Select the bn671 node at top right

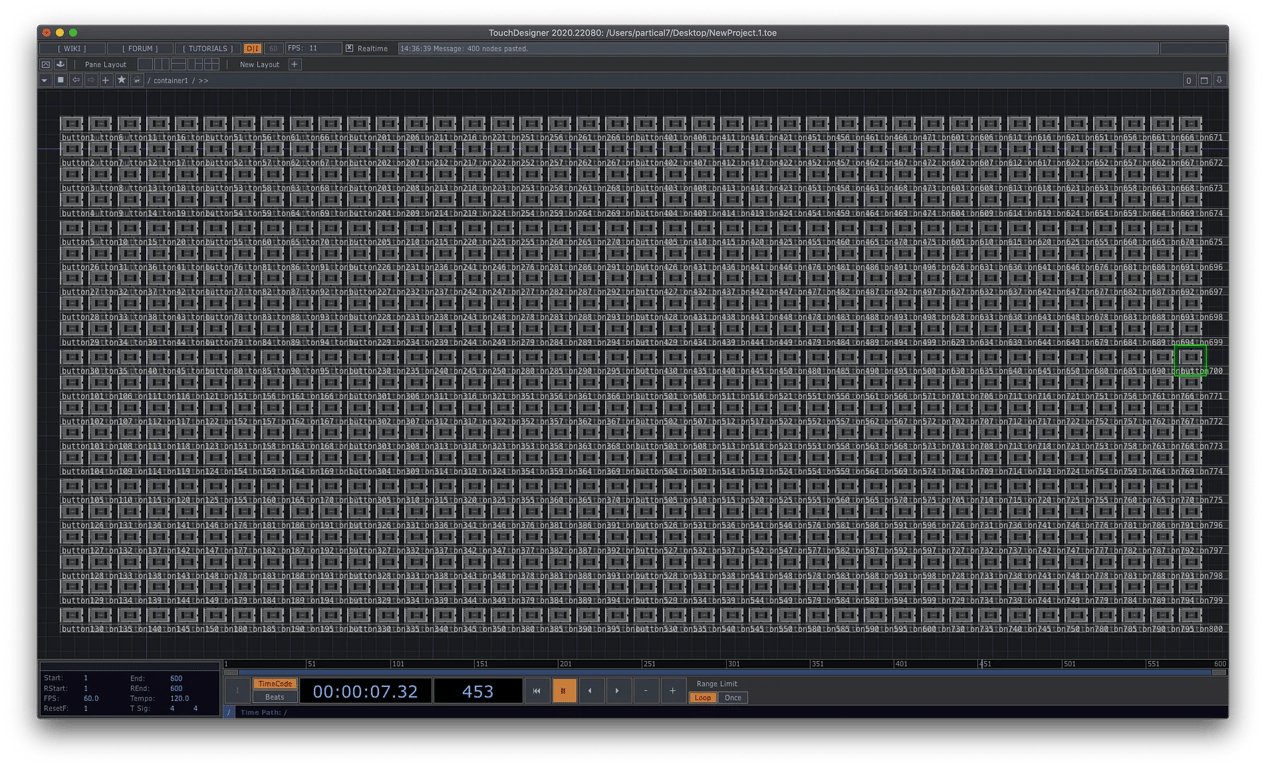coord(1190,124)
